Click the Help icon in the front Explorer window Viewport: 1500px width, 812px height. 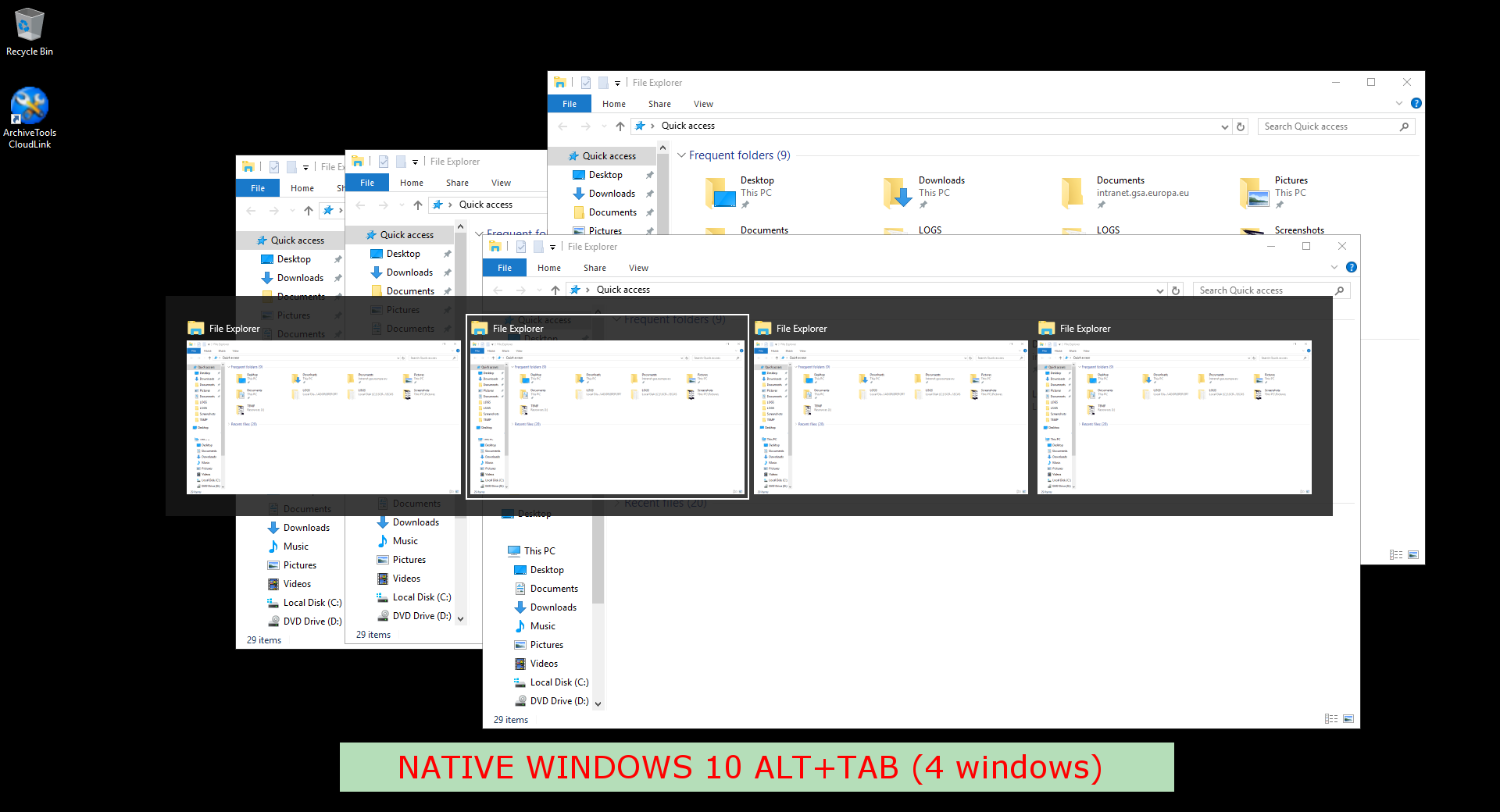[1351, 267]
